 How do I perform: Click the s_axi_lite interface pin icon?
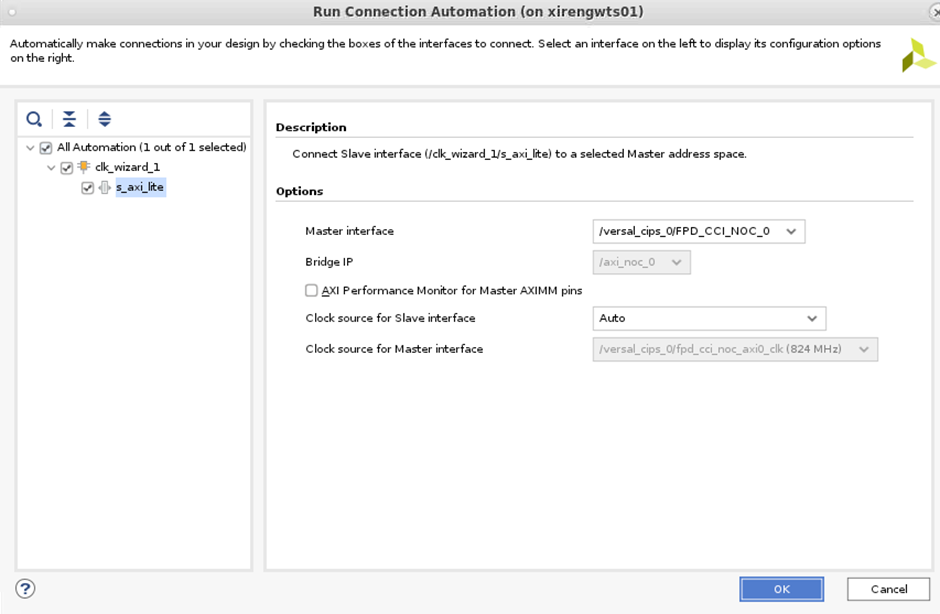point(104,185)
